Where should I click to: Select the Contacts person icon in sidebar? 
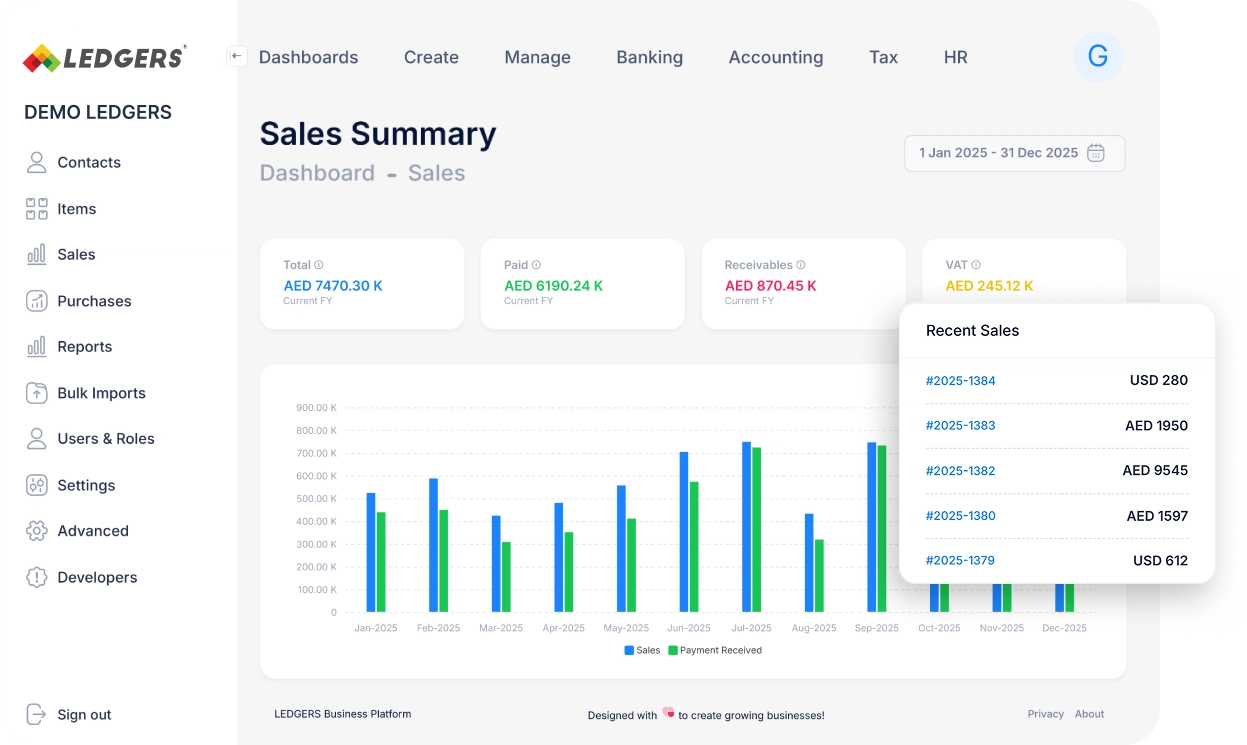pyautogui.click(x=38, y=162)
